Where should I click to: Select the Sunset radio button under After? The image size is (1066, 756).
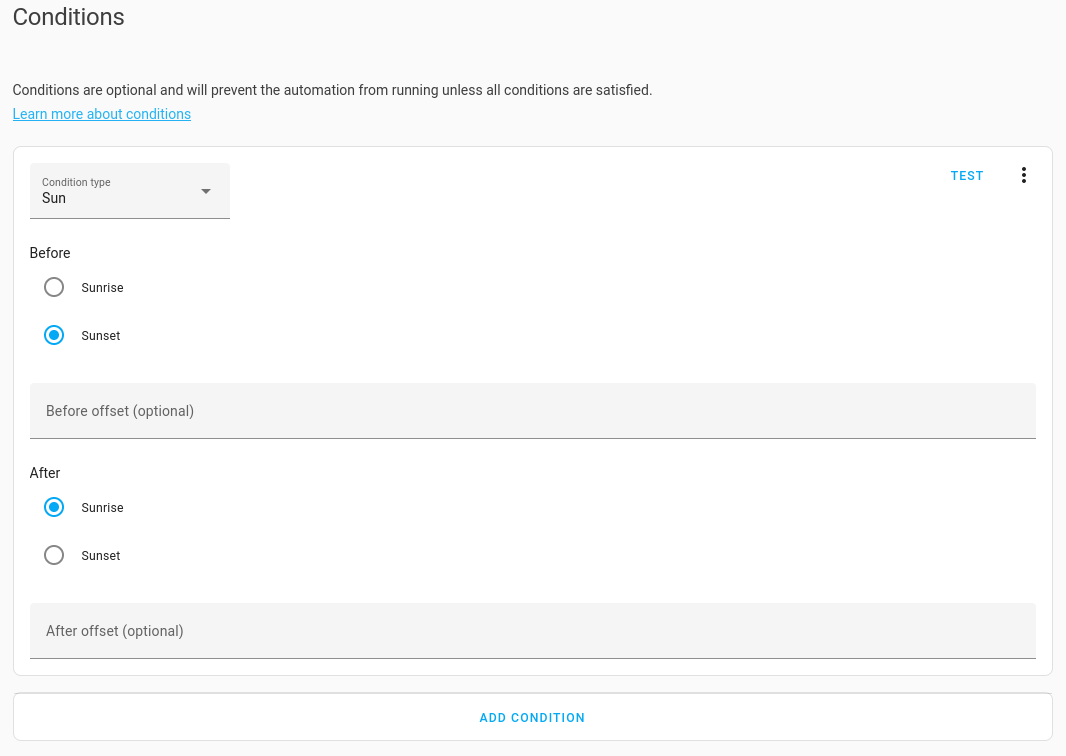coord(54,556)
